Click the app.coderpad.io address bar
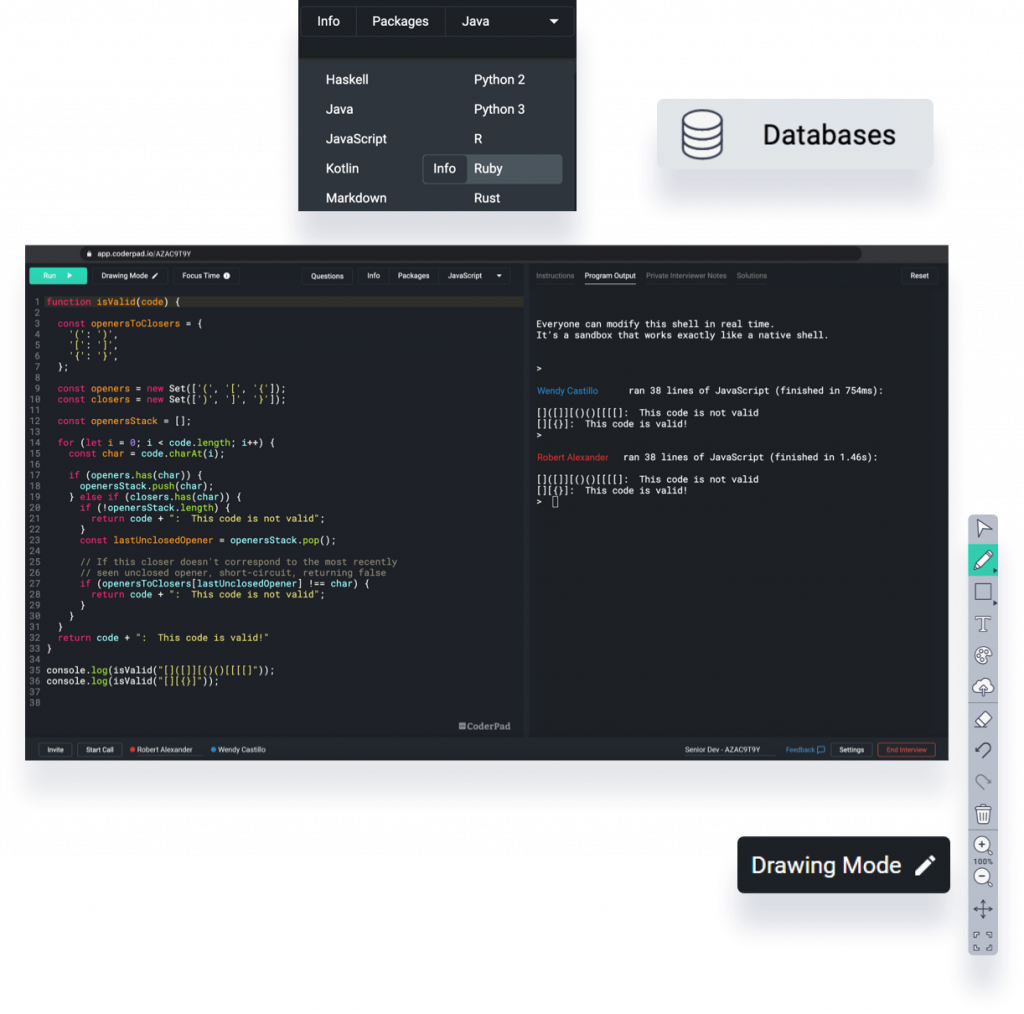The image size is (1024, 1014). (470, 254)
